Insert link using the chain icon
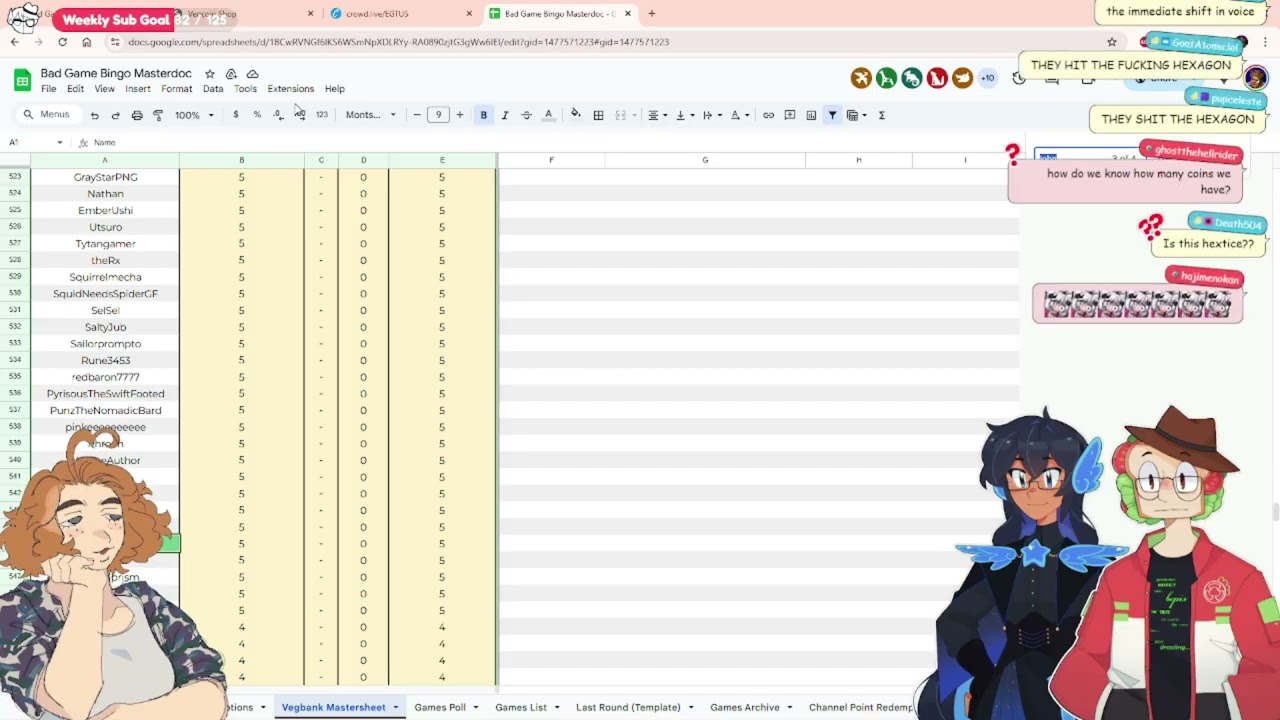The image size is (1280, 720). 768,115
